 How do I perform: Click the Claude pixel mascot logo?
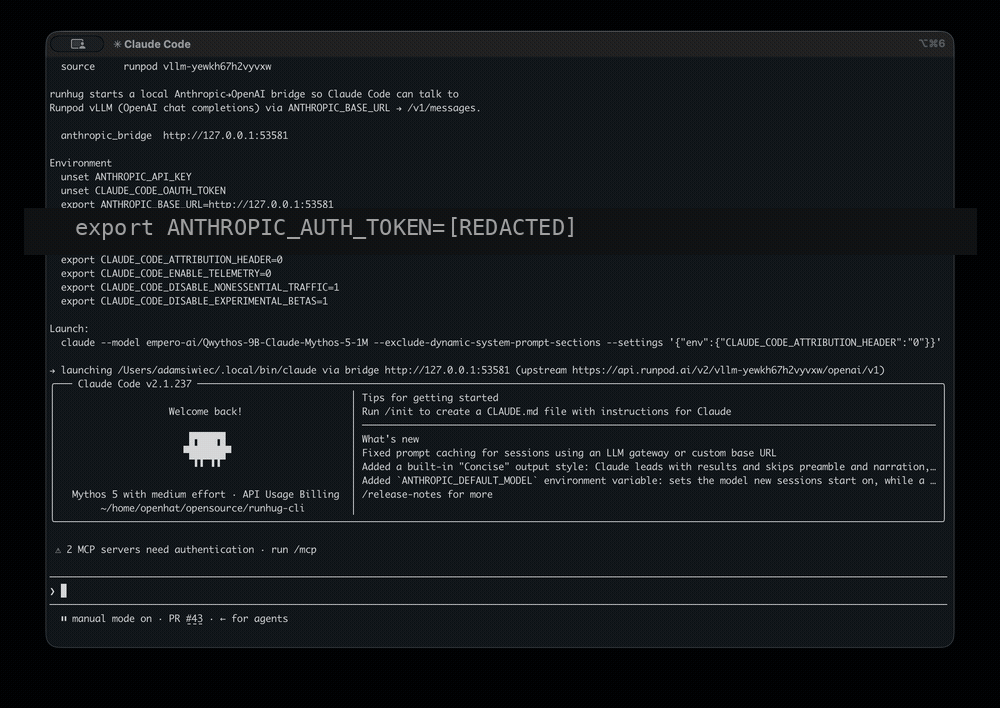pyautogui.click(x=207, y=449)
